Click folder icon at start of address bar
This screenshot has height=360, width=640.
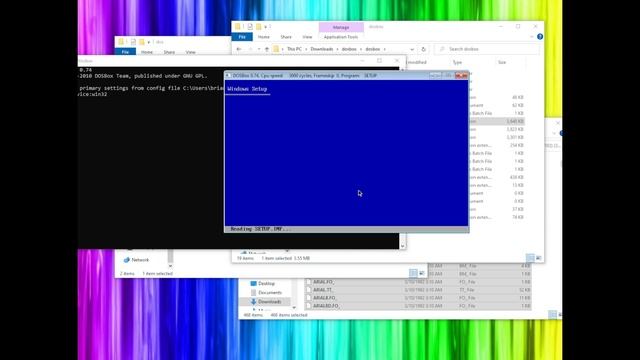(x=276, y=49)
